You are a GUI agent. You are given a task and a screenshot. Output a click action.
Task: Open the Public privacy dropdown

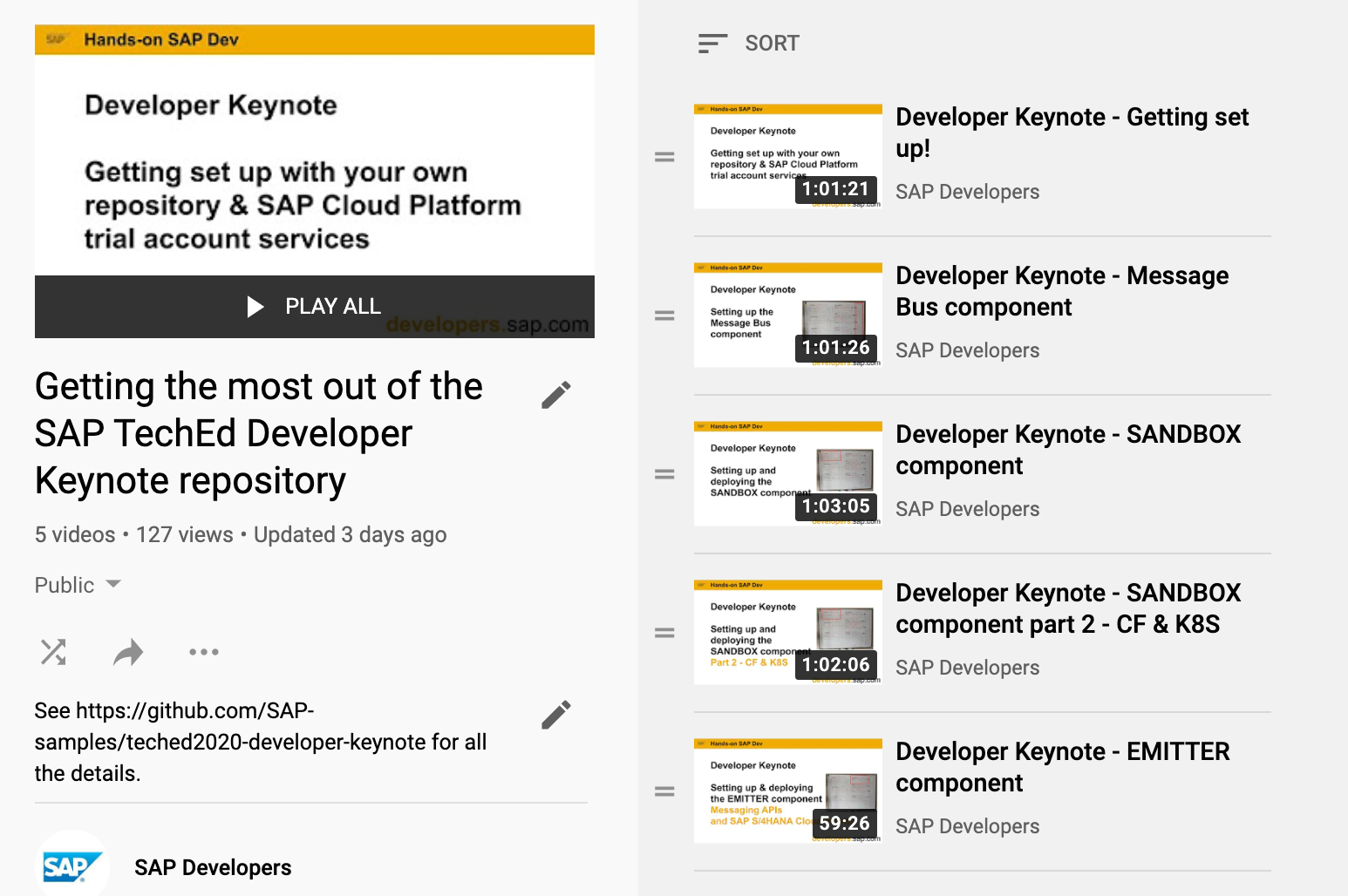pyautogui.click(x=78, y=585)
